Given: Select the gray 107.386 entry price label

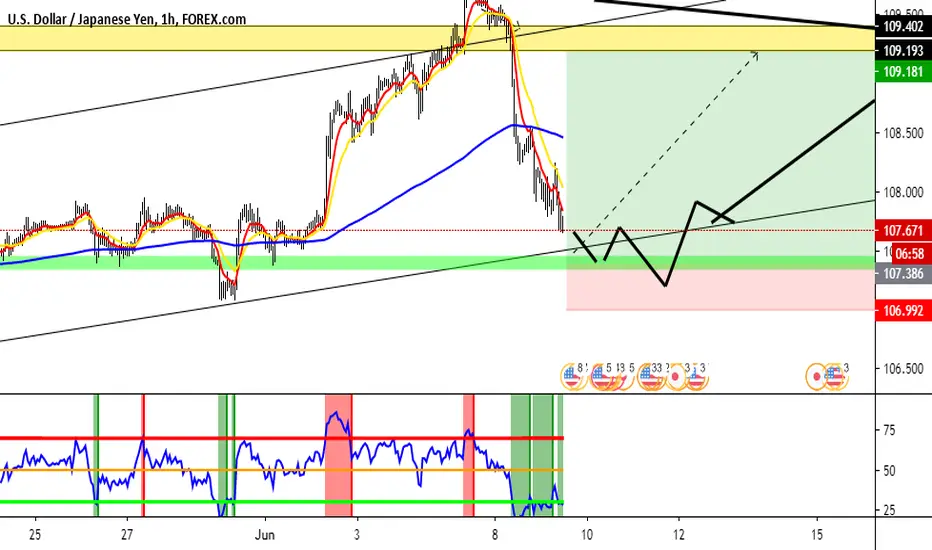Looking at the screenshot, I should [903, 274].
